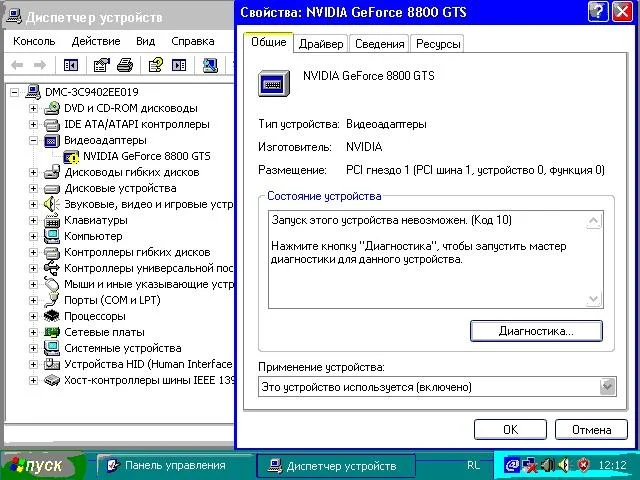640x480 pixels.
Task: Open the Справка menu
Action: [193, 41]
